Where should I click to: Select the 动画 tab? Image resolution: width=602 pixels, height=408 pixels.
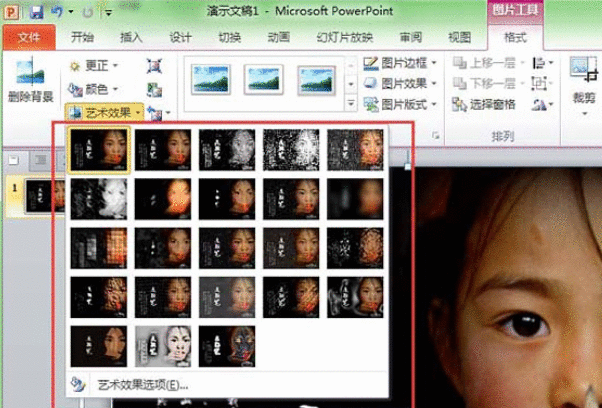[279, 37]
